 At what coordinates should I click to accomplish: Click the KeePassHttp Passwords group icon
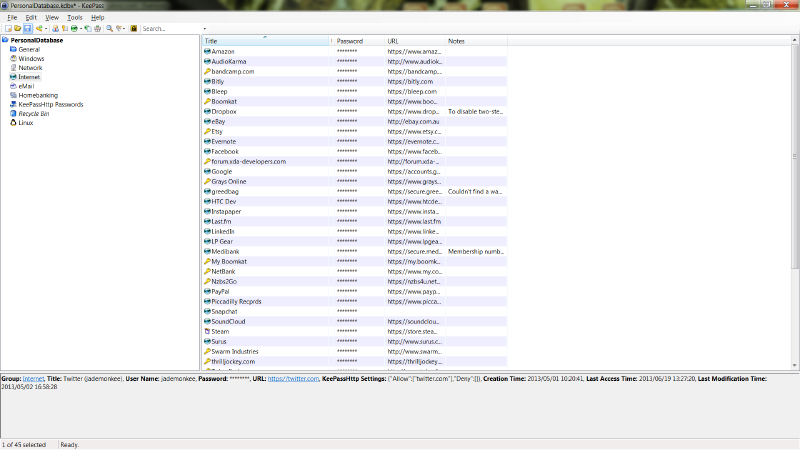tap(13, 105)
